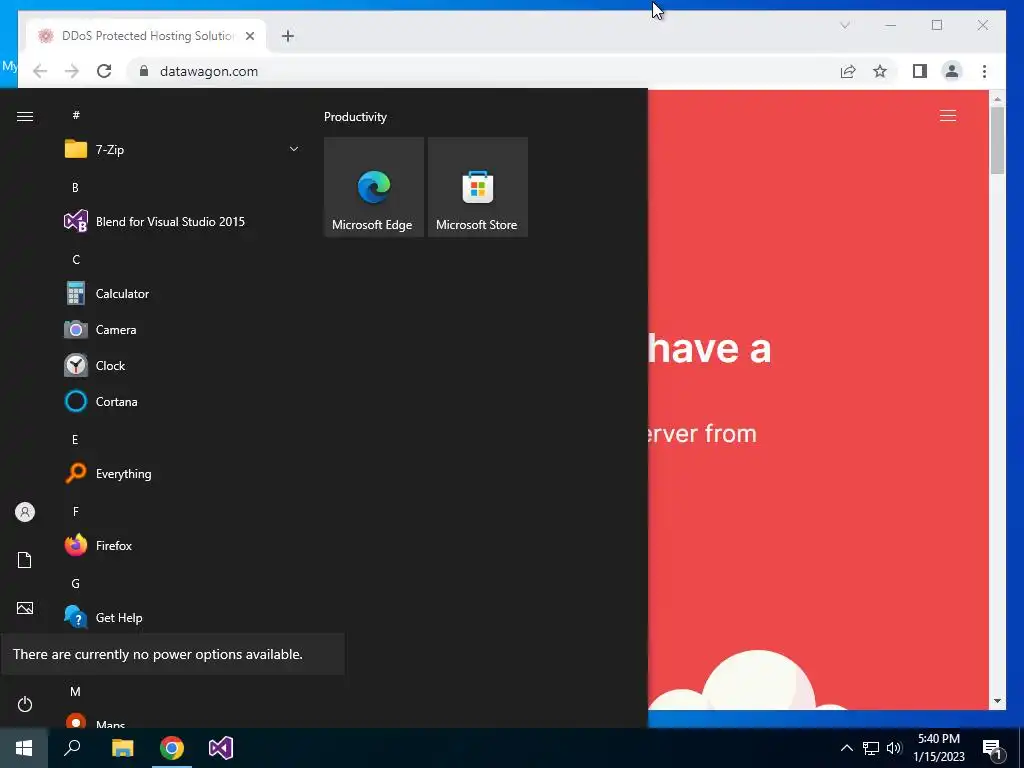Go forward in Chrome
The width and height of the screenshot is (1024, 768).
tap(72, 71)
